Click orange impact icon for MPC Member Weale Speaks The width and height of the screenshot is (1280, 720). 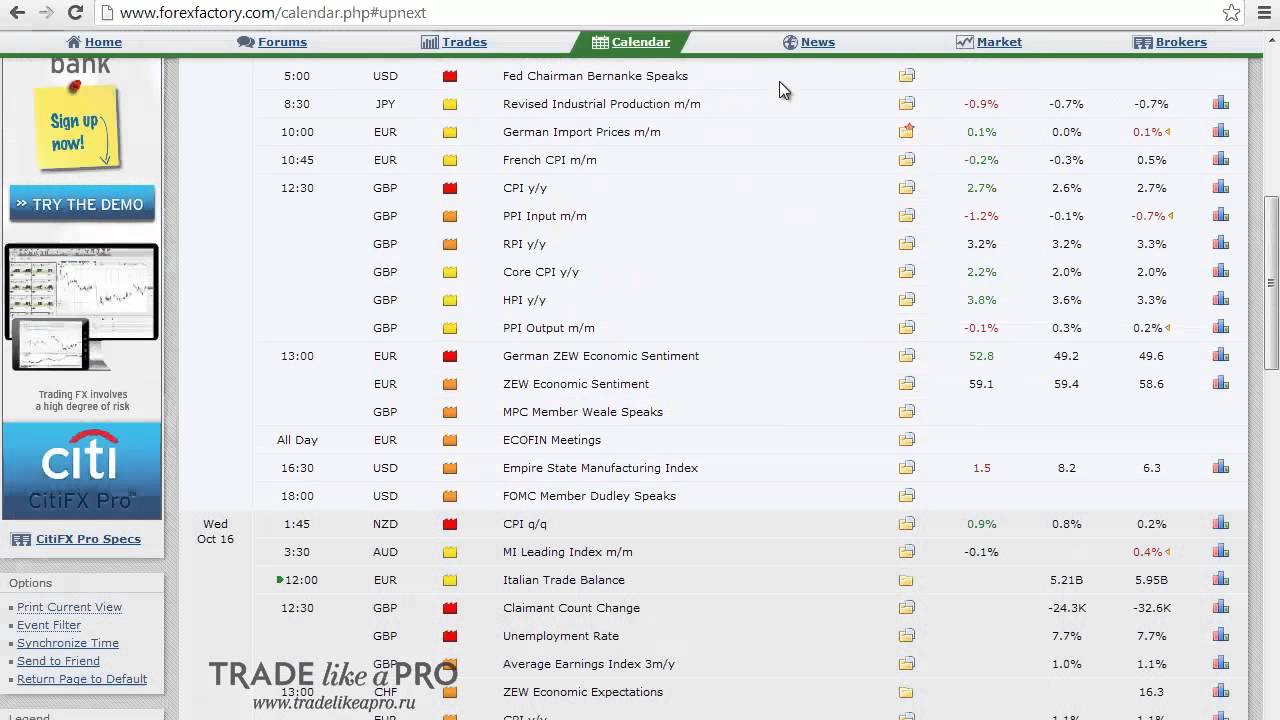click(x=450, y=412)
